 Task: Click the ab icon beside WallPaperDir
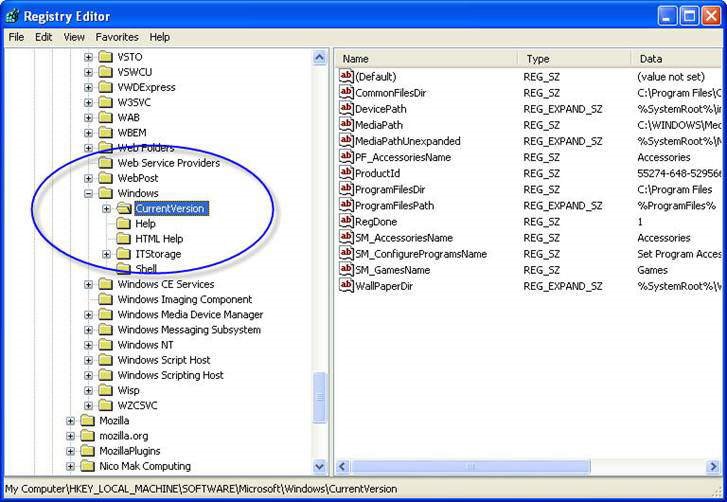coord(346,286)
